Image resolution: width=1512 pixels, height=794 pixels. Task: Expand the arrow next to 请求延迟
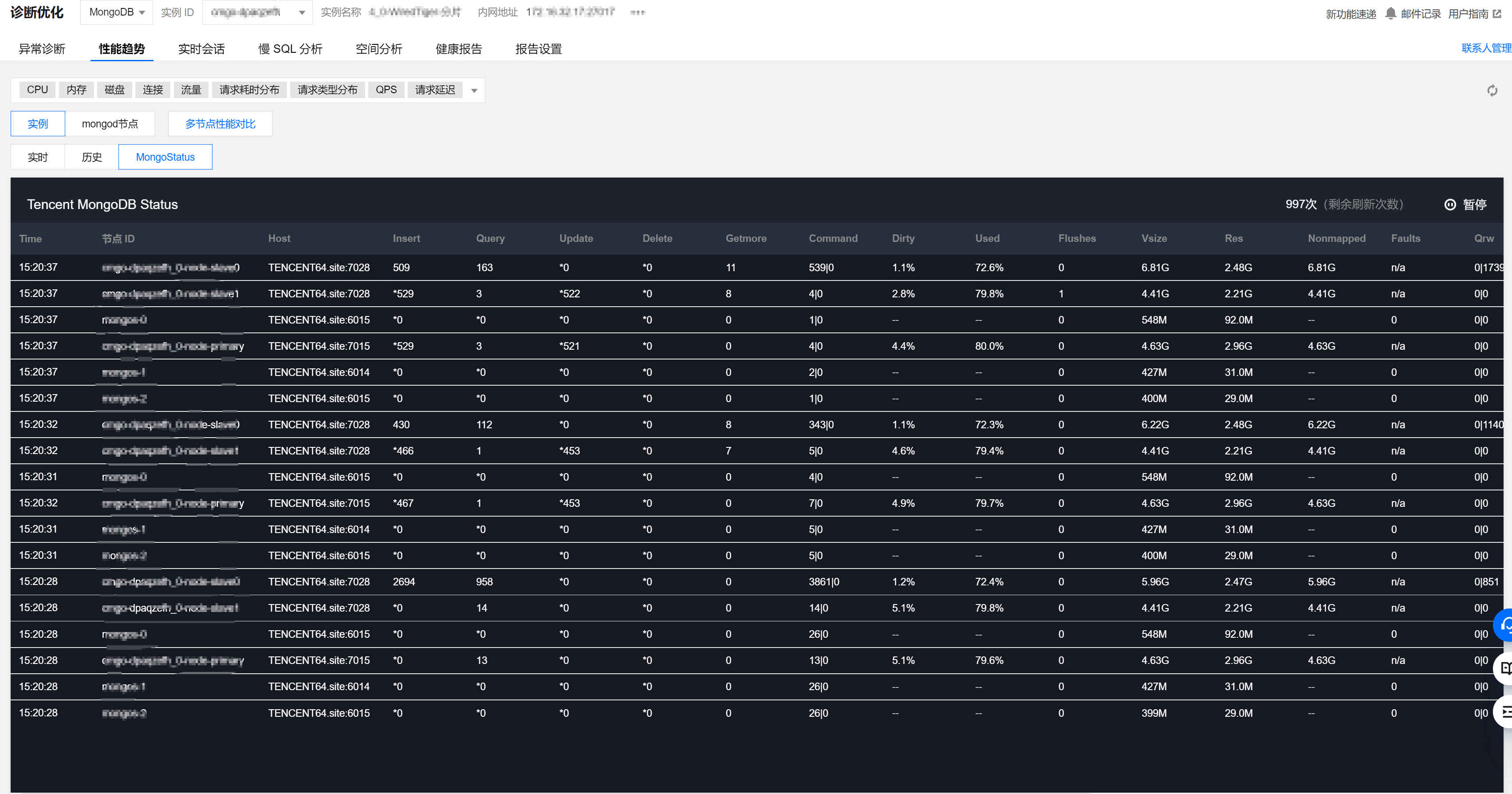[x=474, y=90]
